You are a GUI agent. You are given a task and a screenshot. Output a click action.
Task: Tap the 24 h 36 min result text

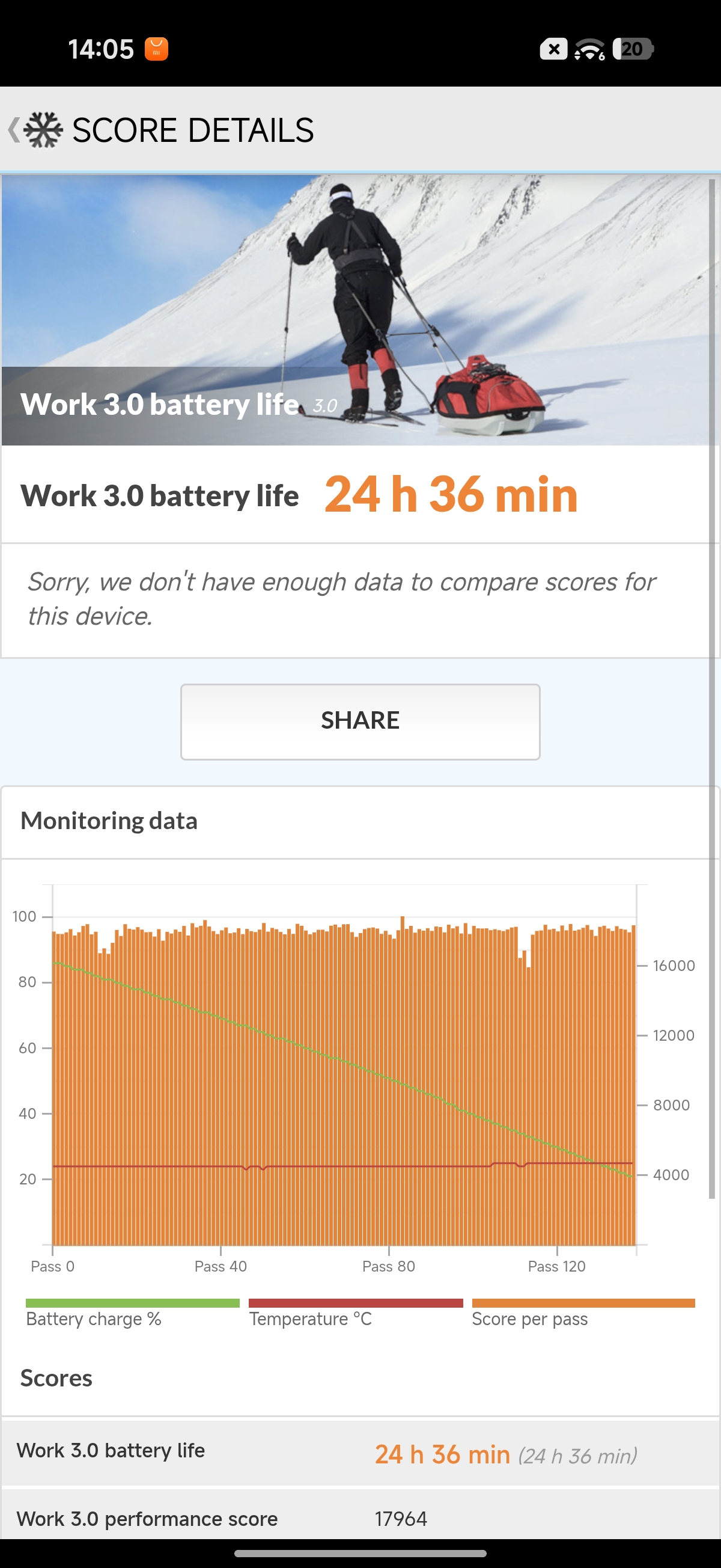pos(451,494)
